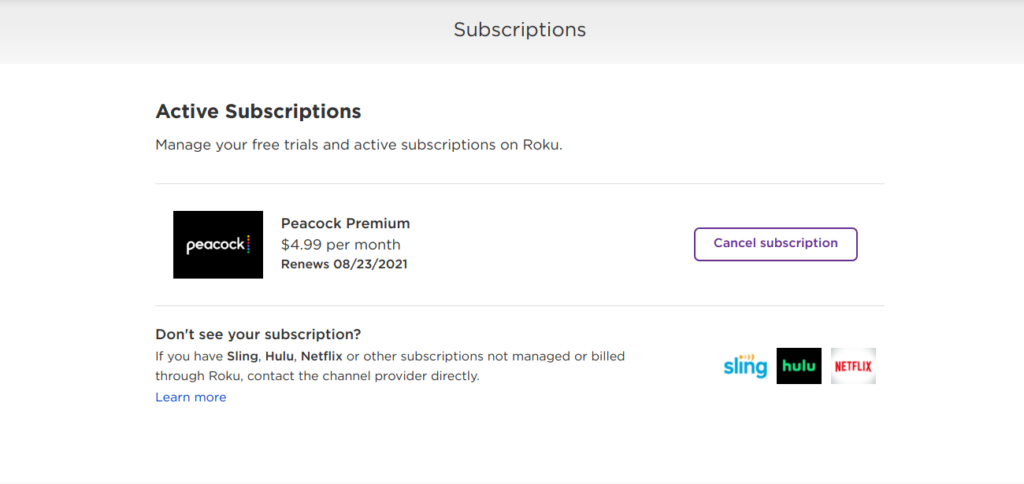This screenshot has height=484, width=1024.
Task: Click the Cancel subscription button
Action: [x=775, y=244]
